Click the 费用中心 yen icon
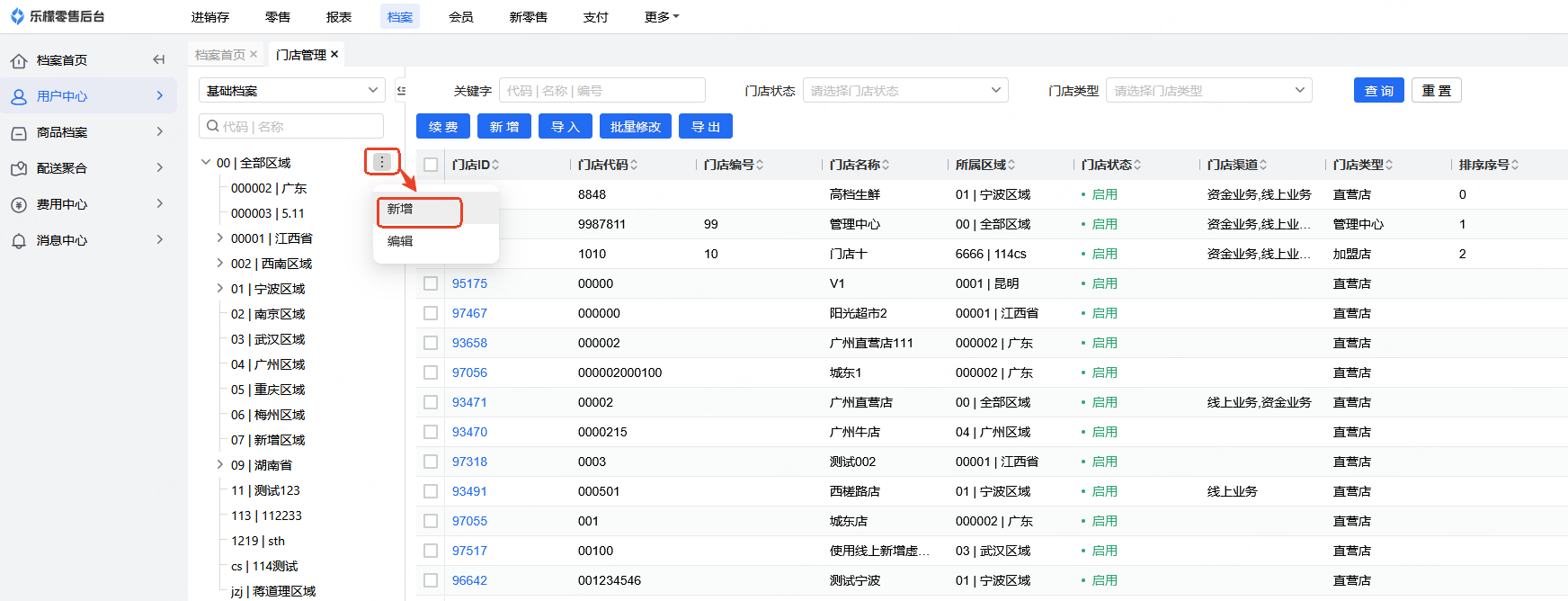Viewport: 1568px width, 601px height. 19,205
